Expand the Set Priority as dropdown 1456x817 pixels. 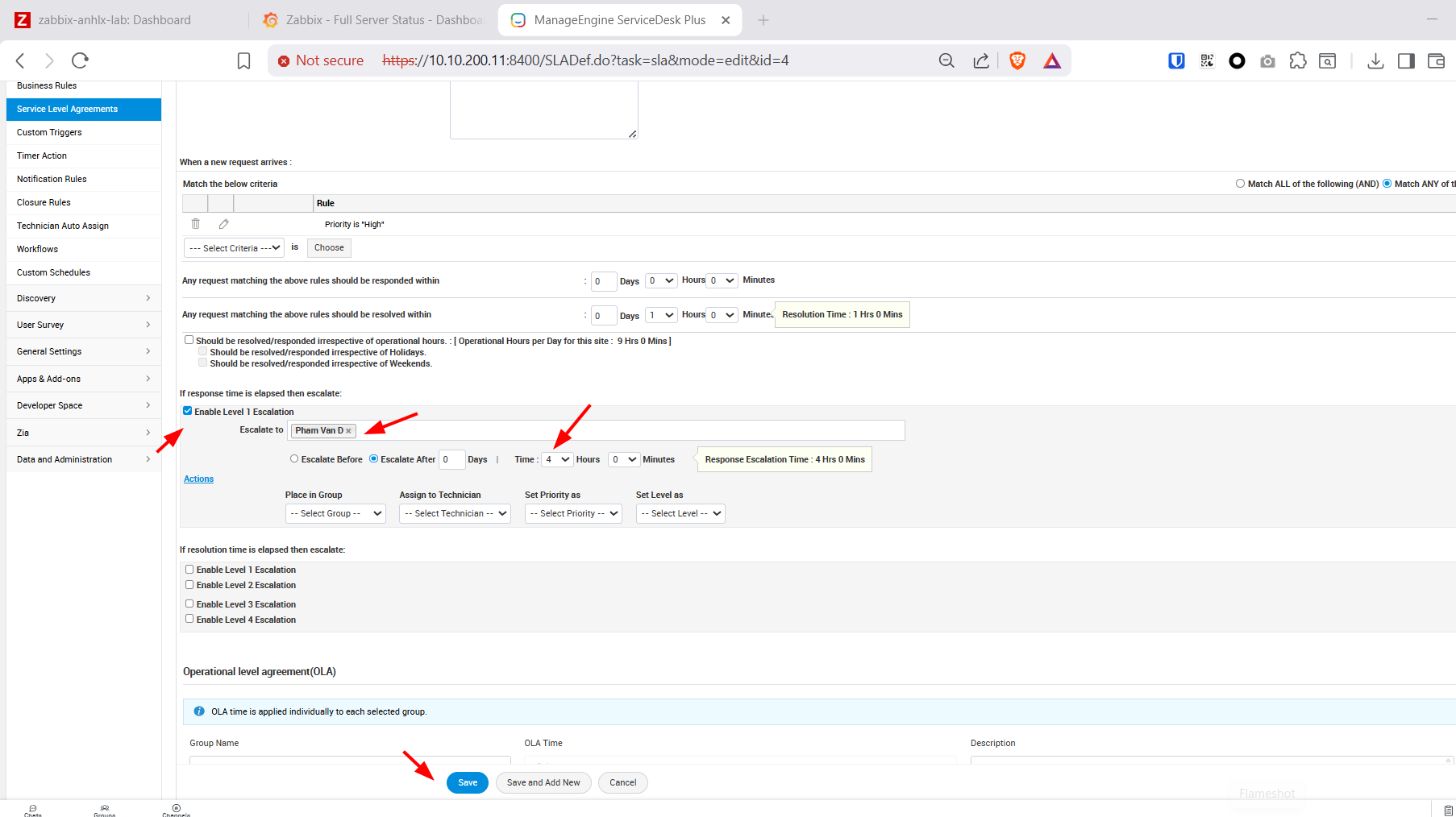(573, 513)
